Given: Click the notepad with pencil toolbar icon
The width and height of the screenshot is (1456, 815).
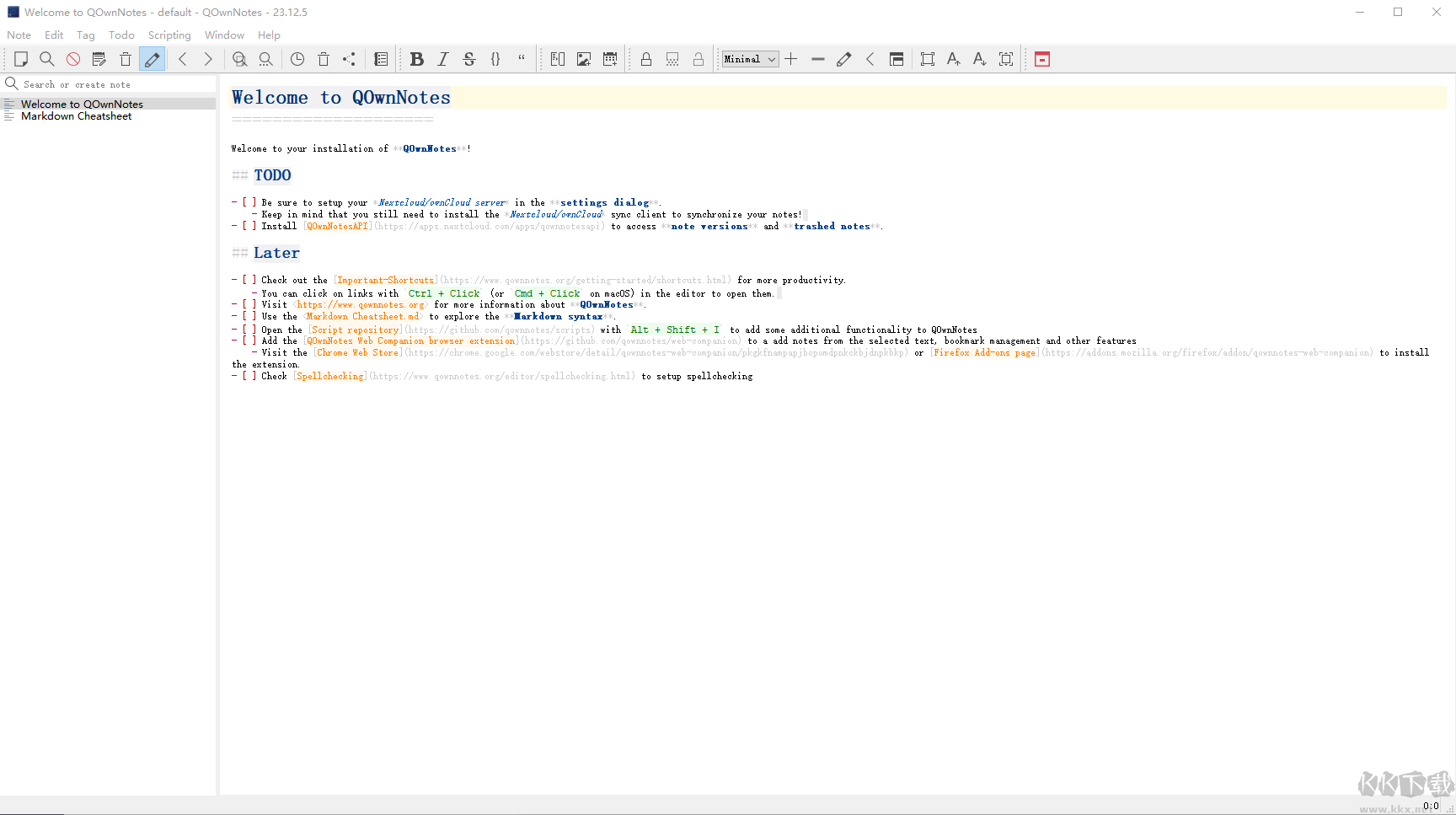Looking at the screenshot, I should [x=99, y=59].
